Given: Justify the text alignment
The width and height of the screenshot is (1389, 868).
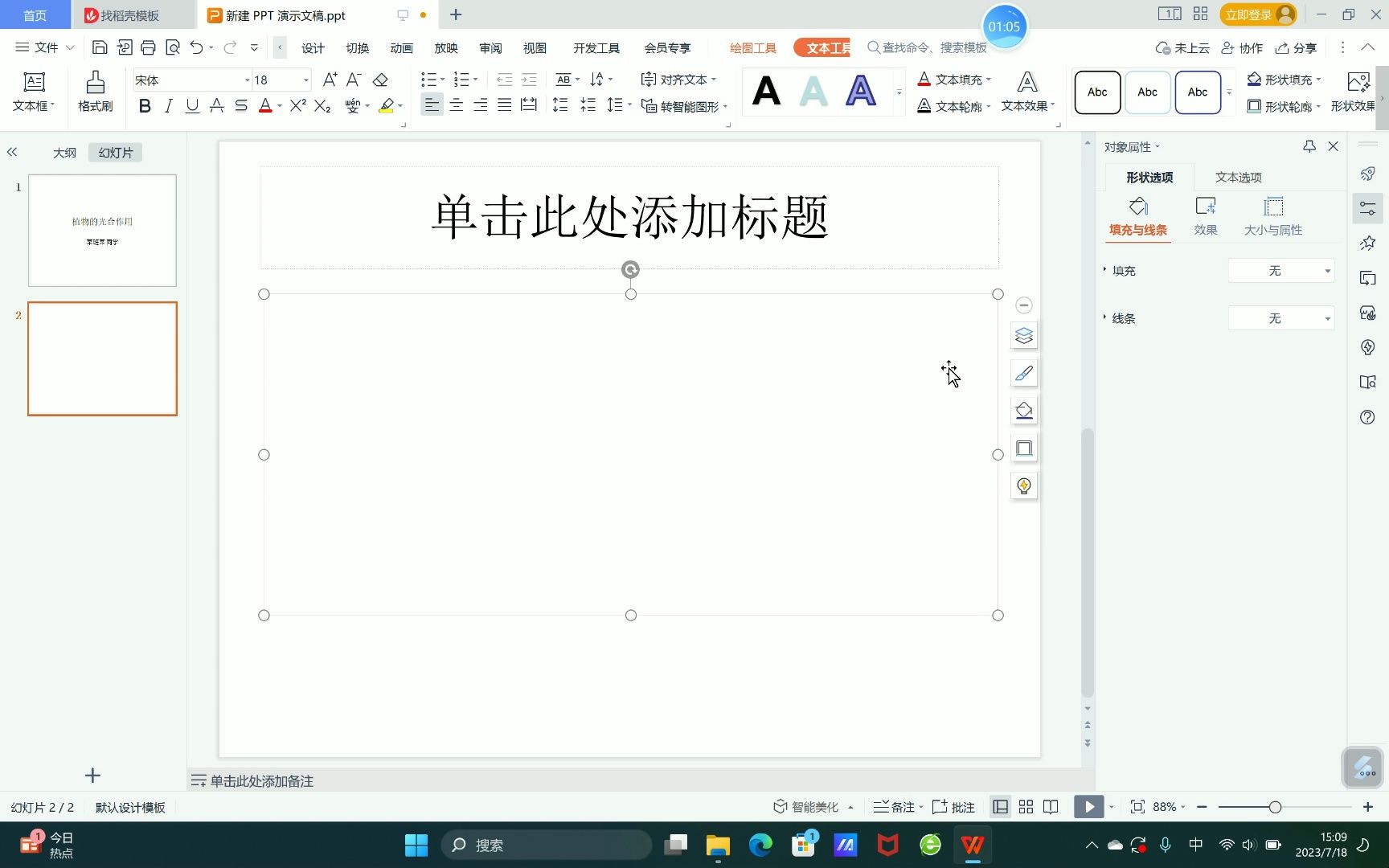Looking at the screenshot, I should pyautogui.click(x=504, y=105).
